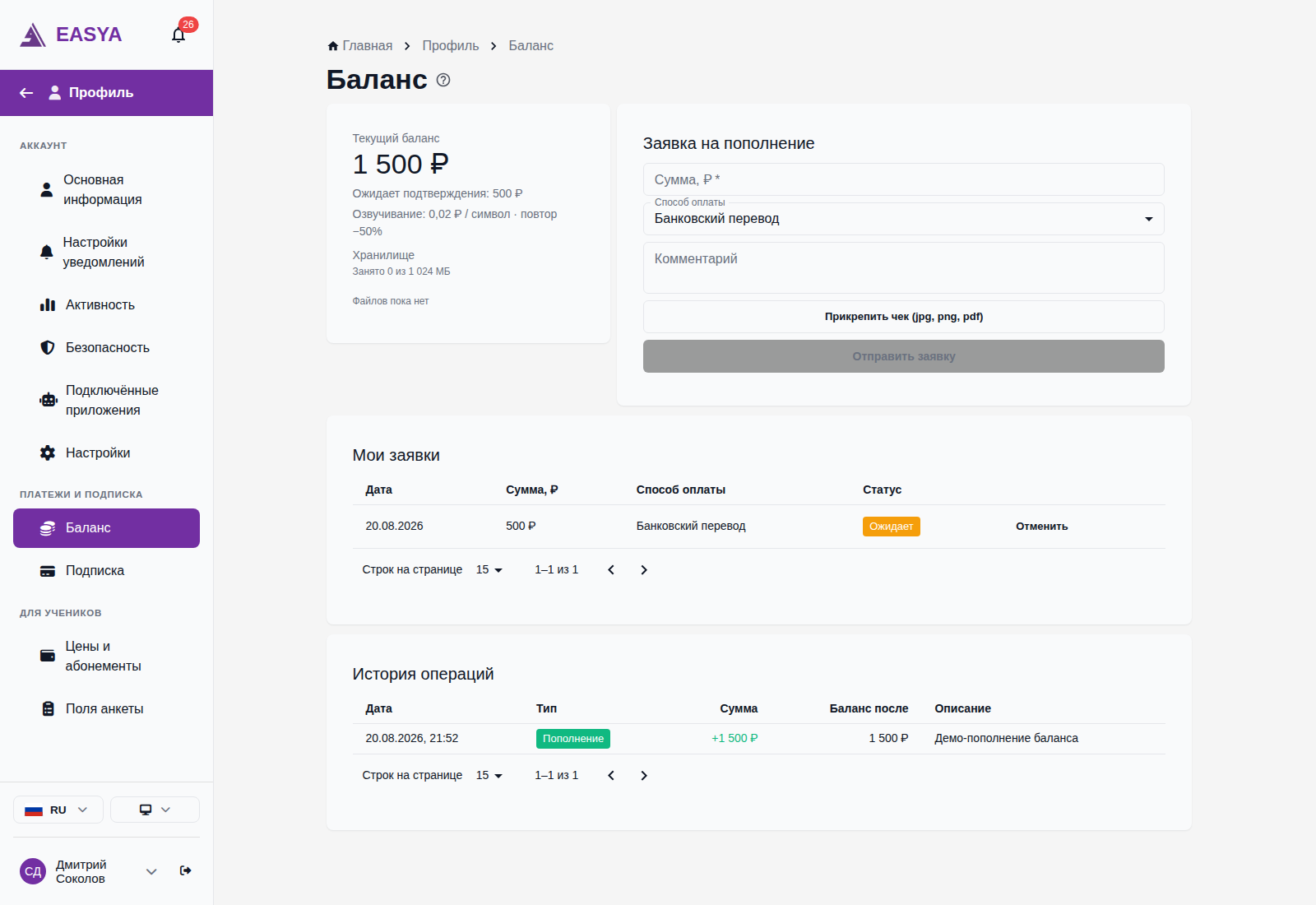Click the Профиль breadcrumb link
Image resolution: width=1316 pixels, height=905 pixels.
[x=451, y=46]
